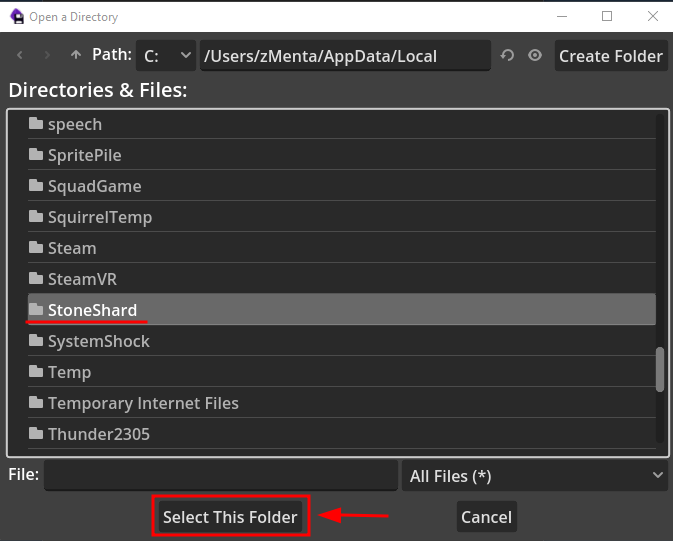Select the Temporary Internet Files folder

pos(143,403)
